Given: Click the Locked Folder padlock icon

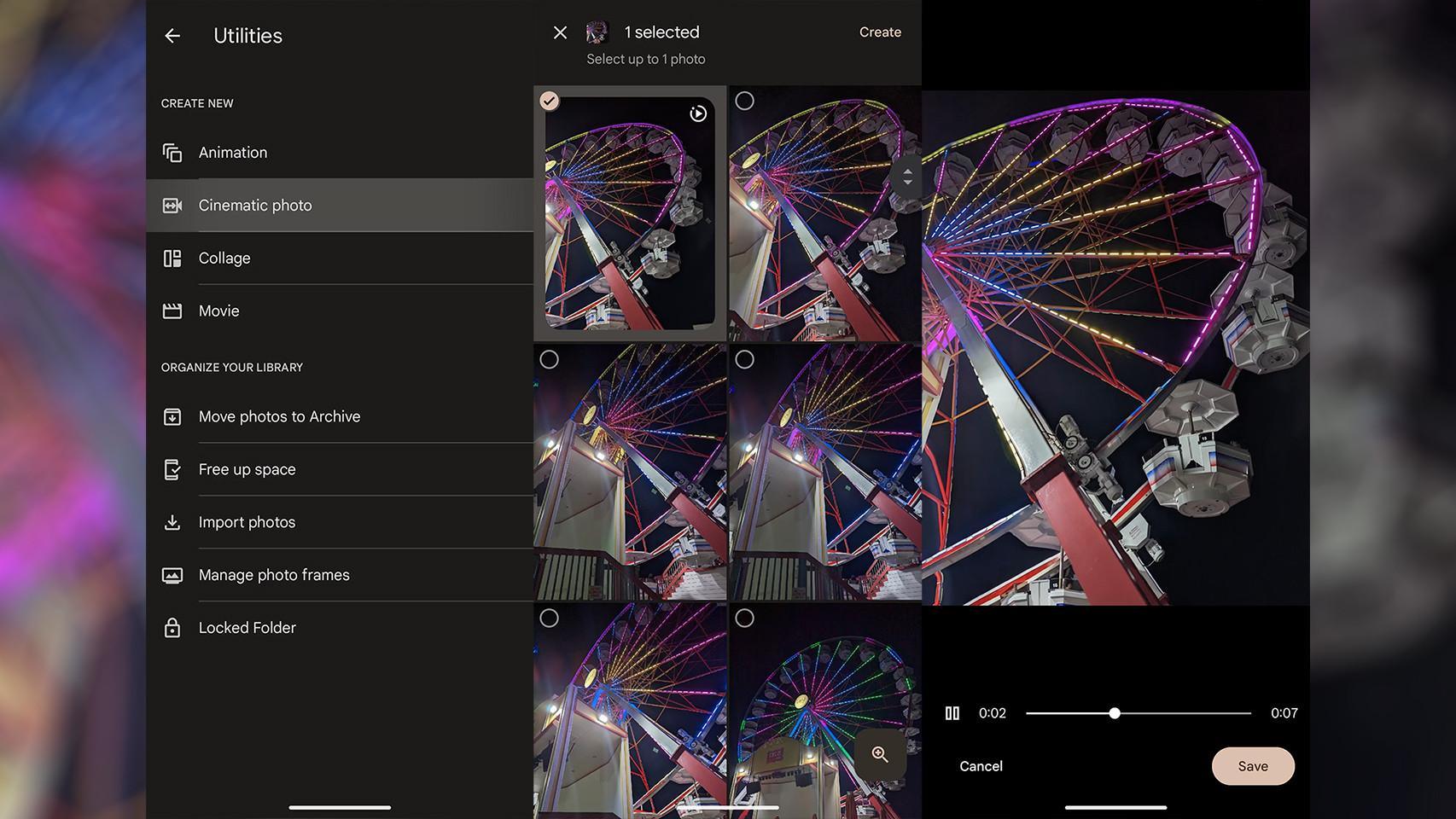Looking at the screenshot, I should click(x=172, y=628).
